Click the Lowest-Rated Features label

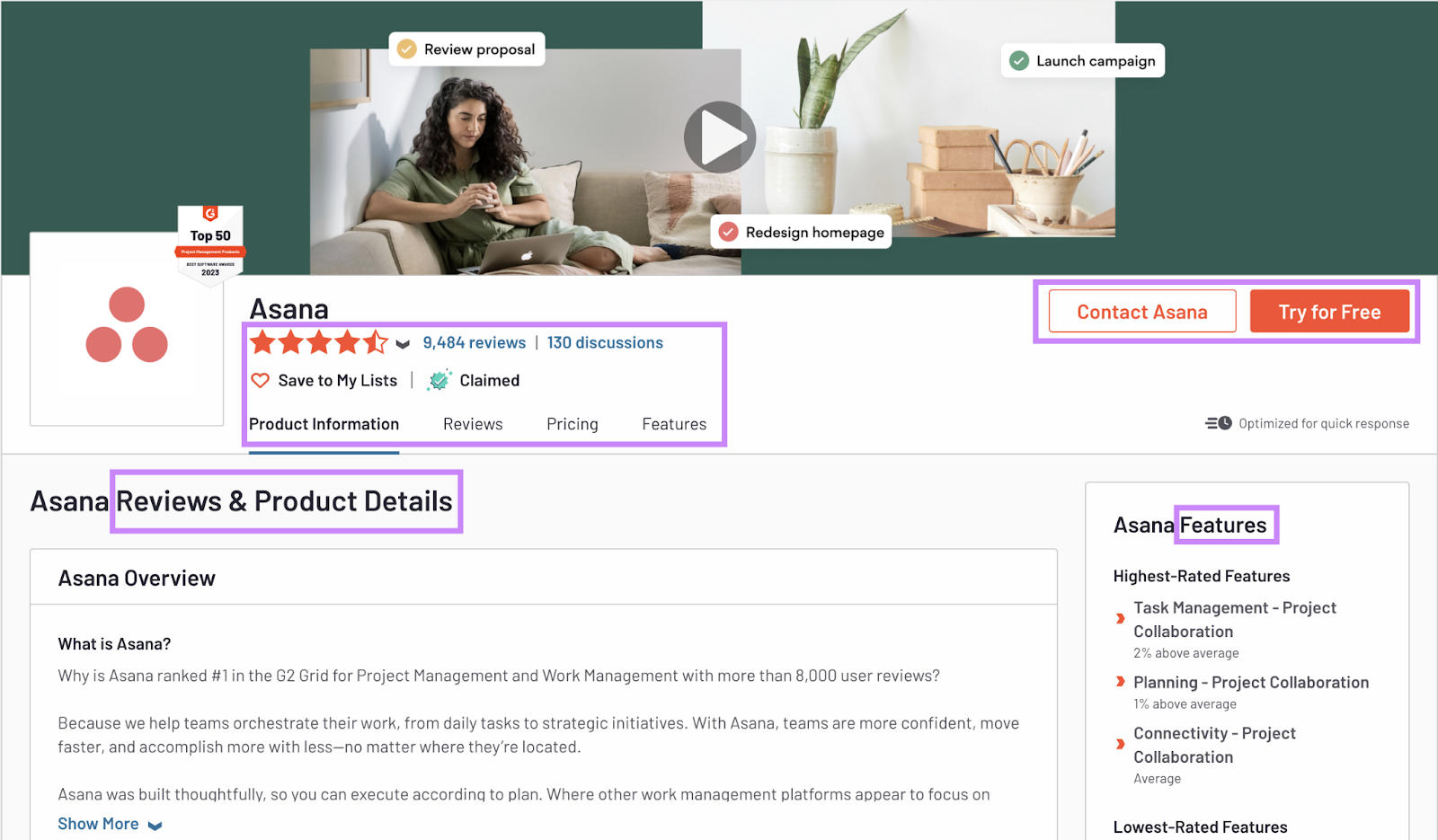[x=1200, y=827]
